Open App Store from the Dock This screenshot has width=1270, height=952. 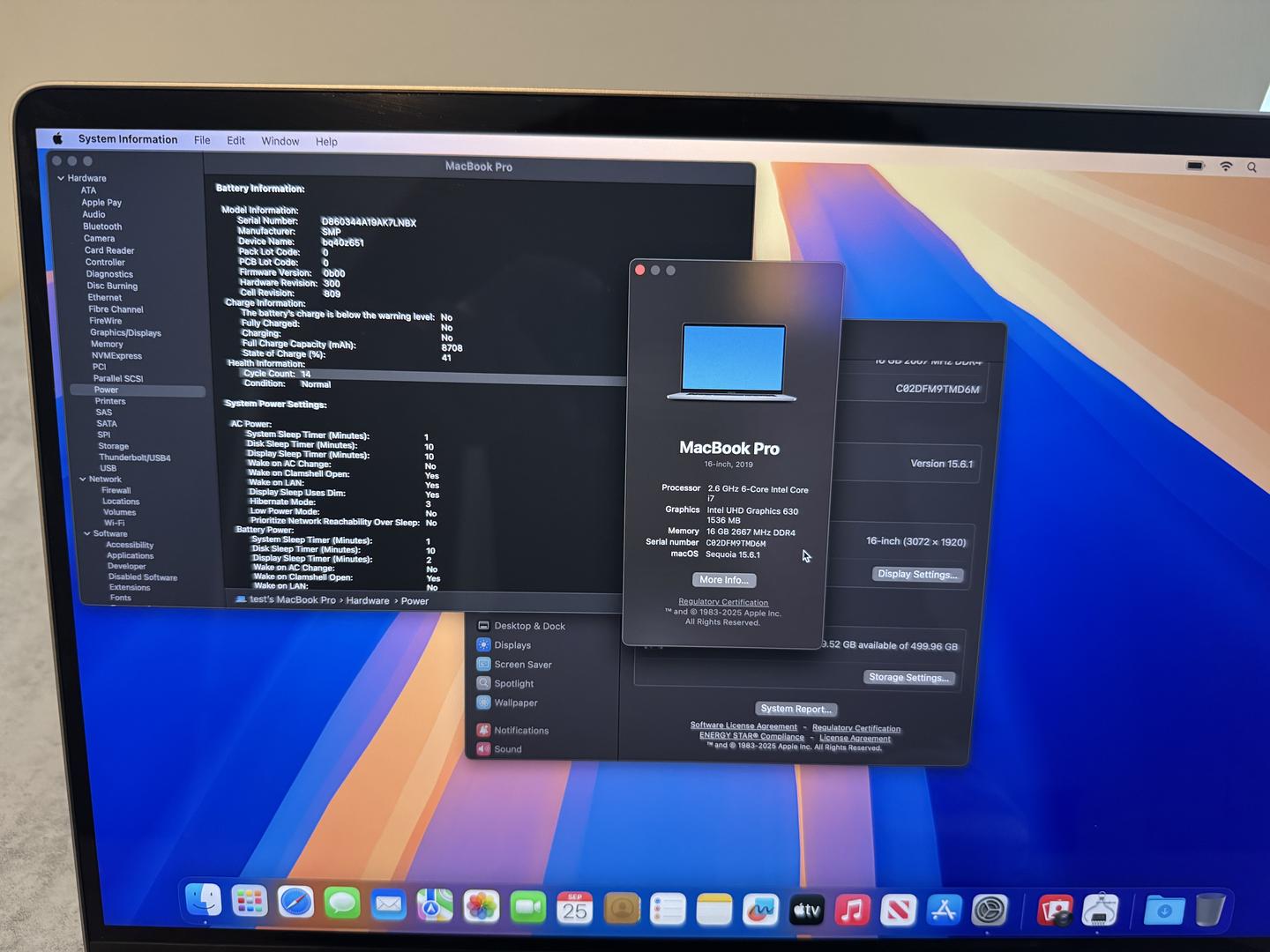point(944,910)
